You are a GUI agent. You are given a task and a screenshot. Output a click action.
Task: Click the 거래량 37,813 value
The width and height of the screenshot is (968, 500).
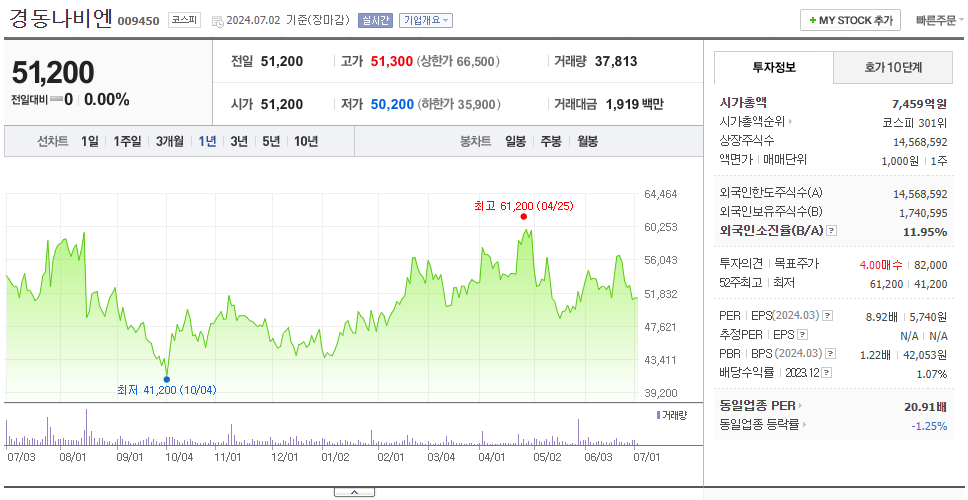pyautogui.click(x=616, y=62)
